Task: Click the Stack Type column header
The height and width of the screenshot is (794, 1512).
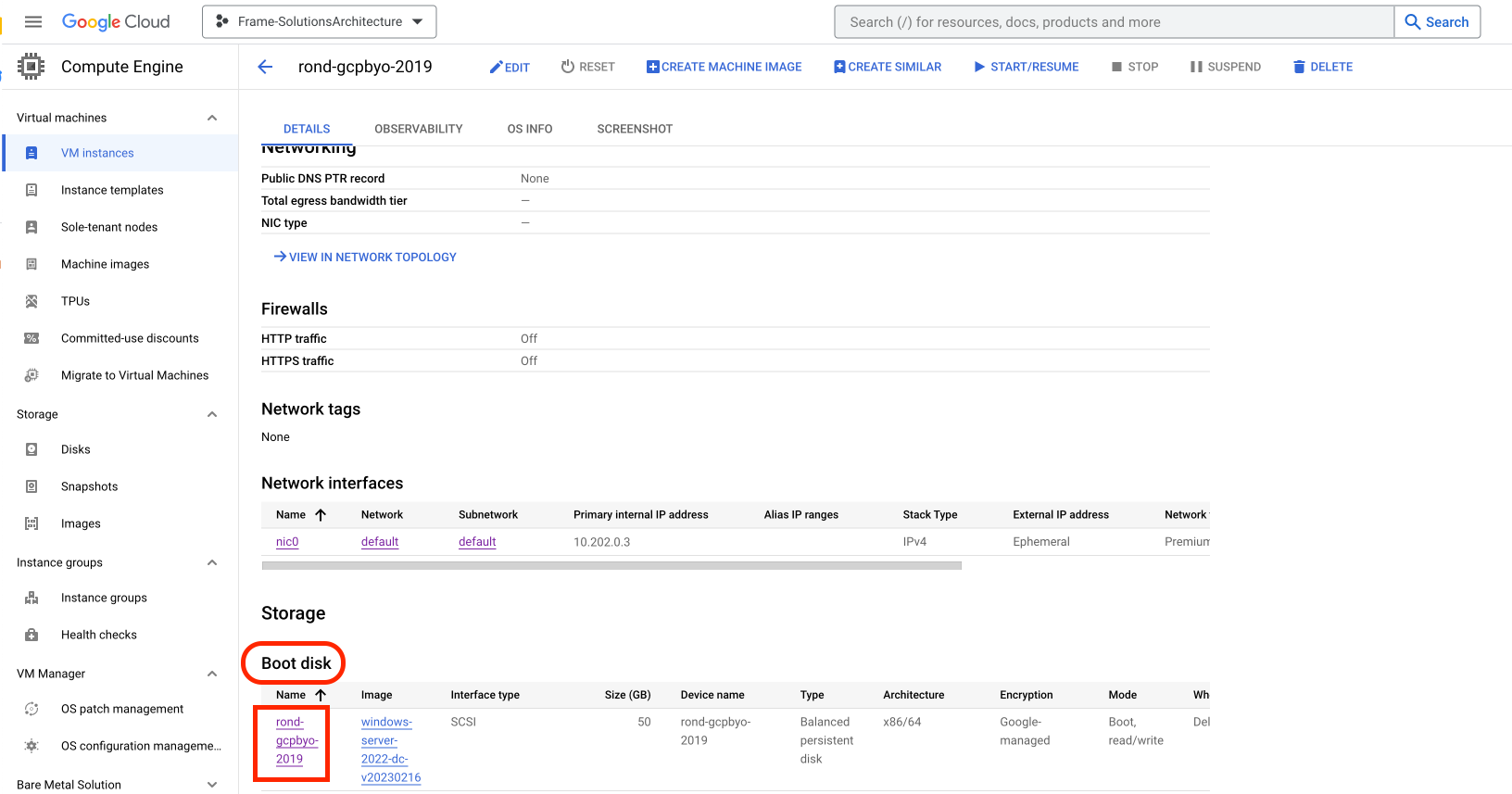Action: pyautogui.click(x=930, y=514)
